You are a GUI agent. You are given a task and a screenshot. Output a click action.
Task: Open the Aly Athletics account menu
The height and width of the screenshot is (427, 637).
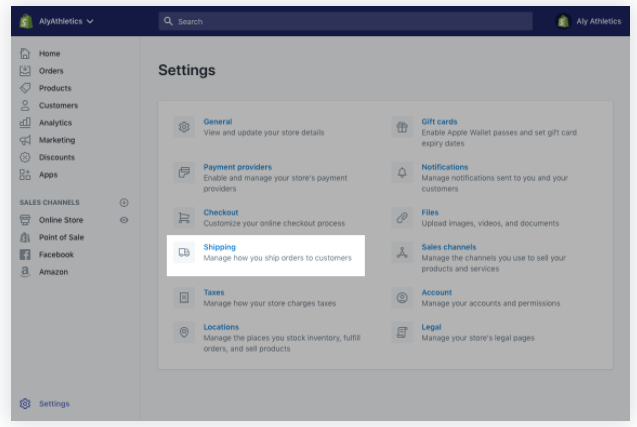click(589, 21)
